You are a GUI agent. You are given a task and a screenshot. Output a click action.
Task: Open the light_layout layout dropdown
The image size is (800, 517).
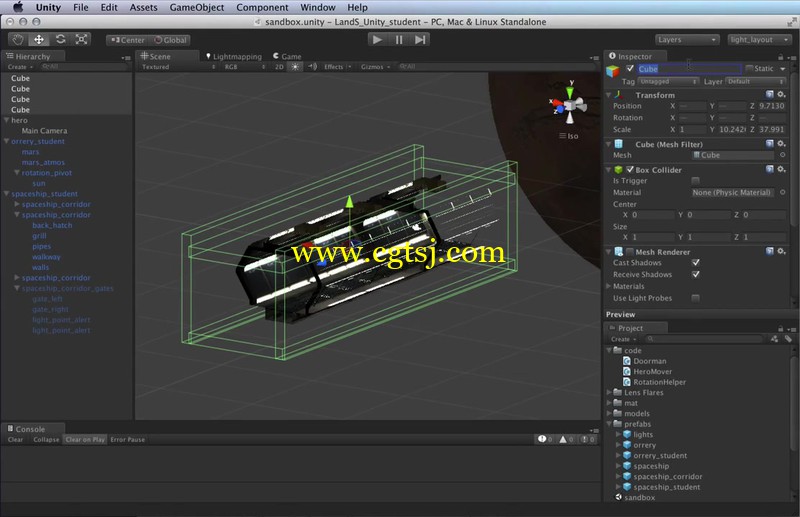759,39
